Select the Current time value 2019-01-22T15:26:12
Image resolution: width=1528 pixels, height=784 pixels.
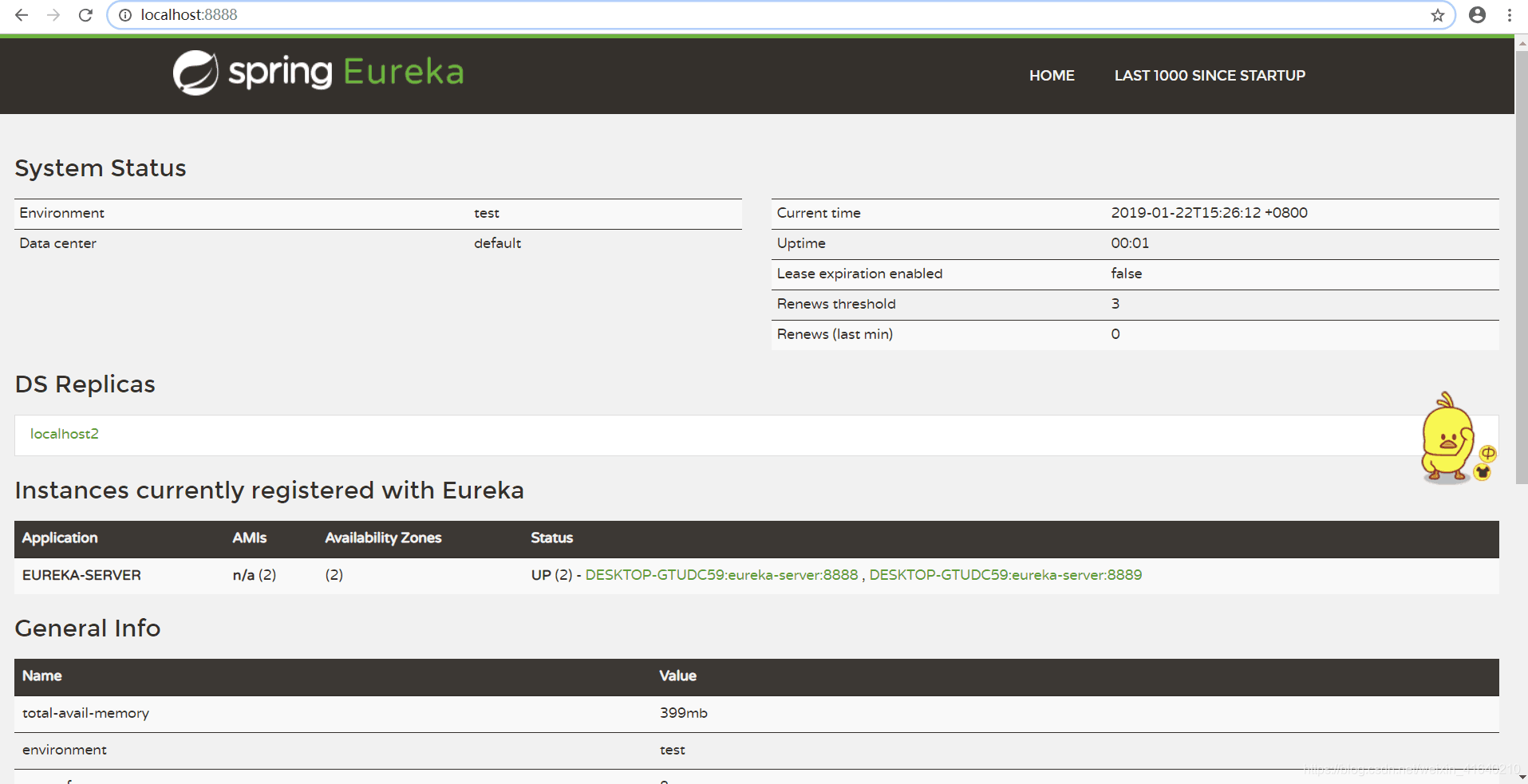coord(1209,213)
